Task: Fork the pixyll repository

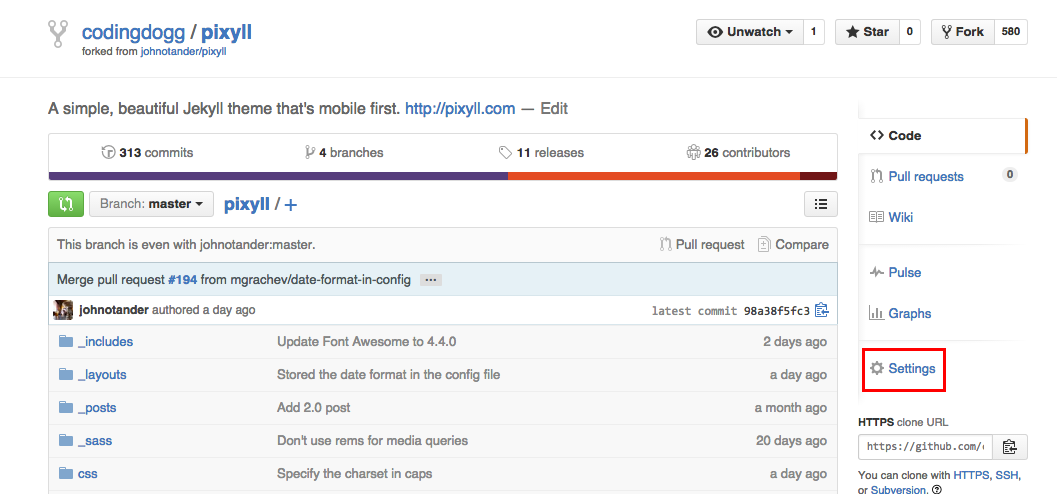Action: 963,32
